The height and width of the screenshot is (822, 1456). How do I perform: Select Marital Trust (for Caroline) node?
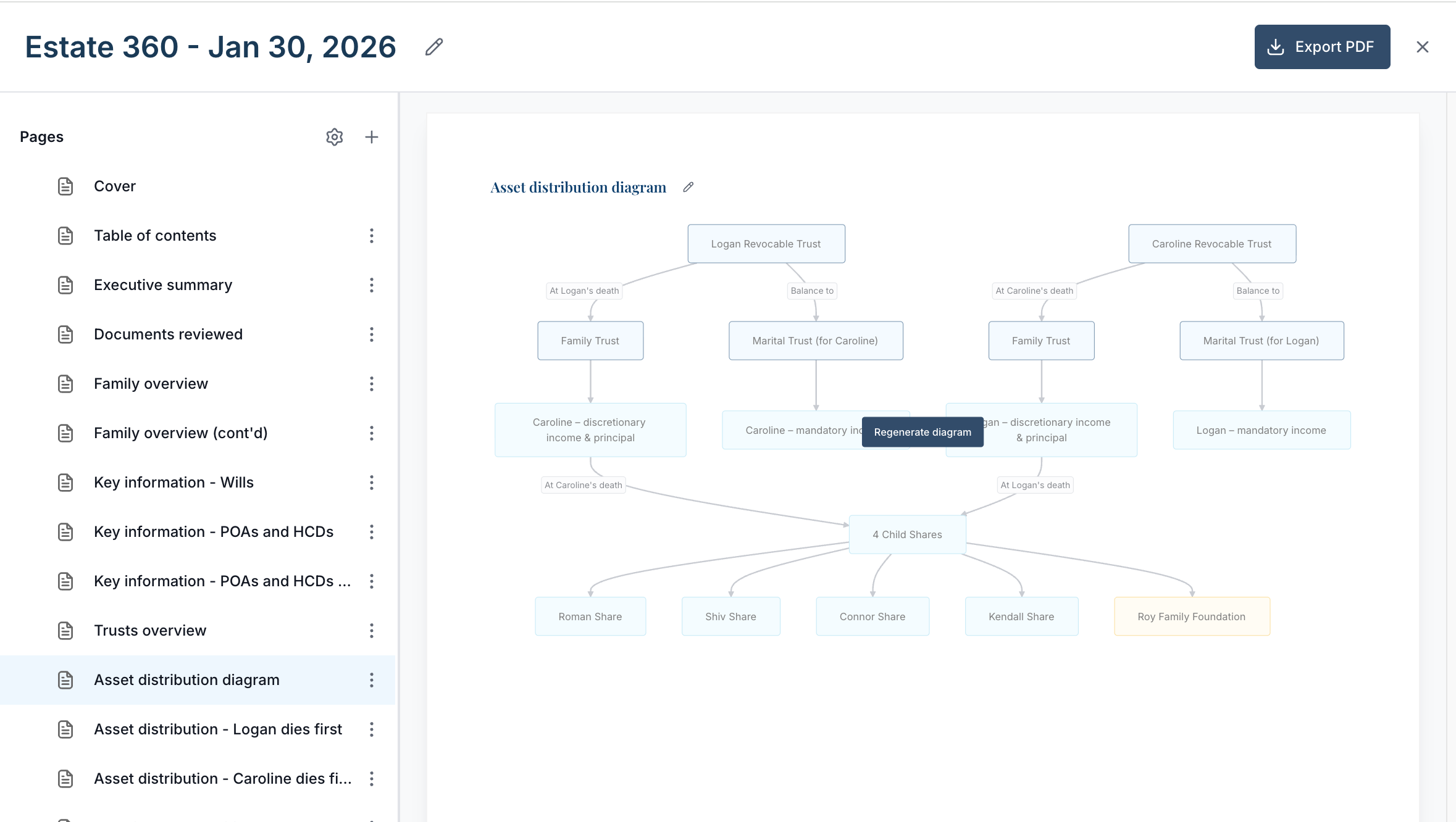pos(816,341)
